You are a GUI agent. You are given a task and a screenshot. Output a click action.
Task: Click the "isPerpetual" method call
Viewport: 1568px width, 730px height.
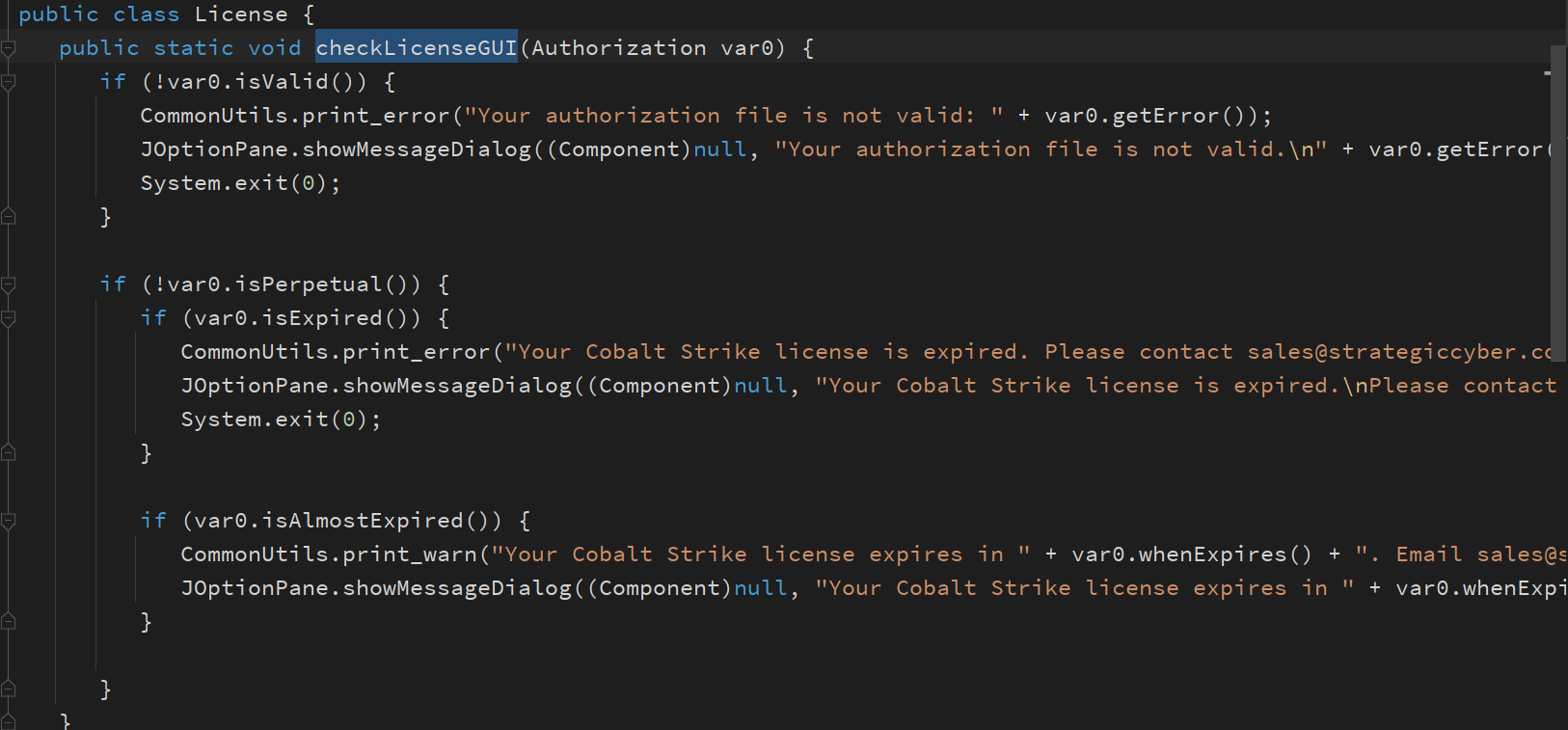[309, 284]
